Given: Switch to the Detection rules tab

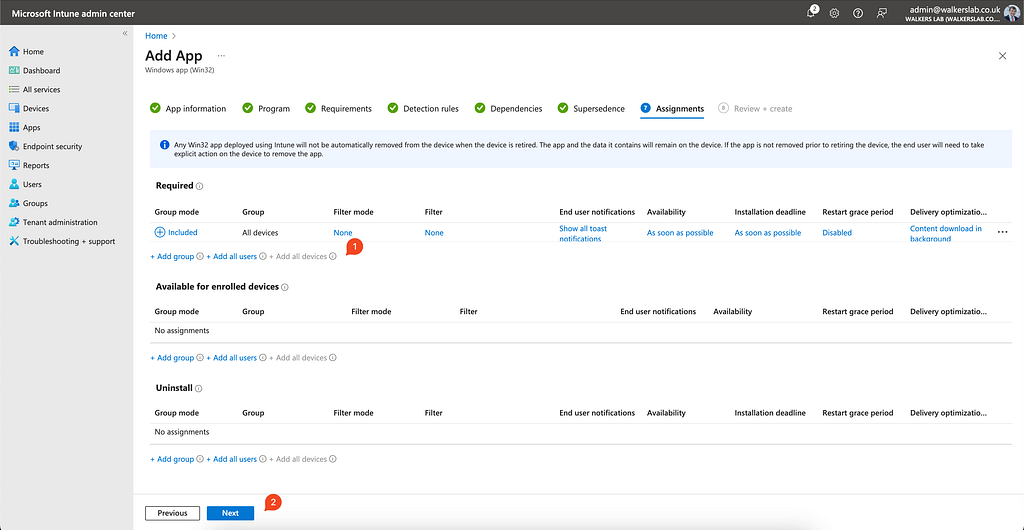Looking at the screenshot, I should (430, 109).
